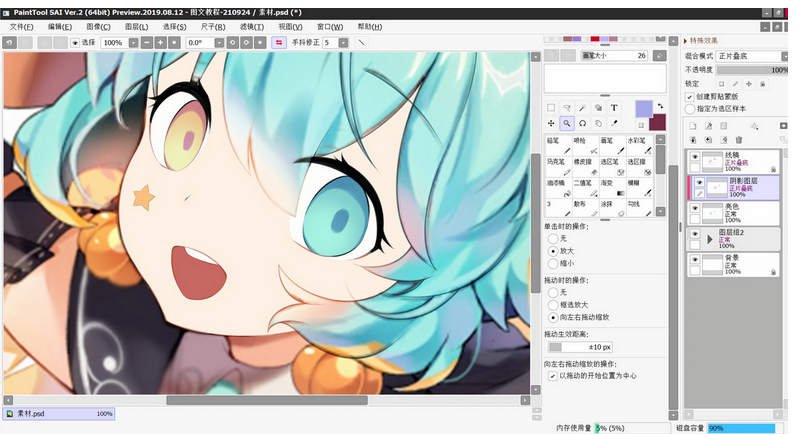Screen dimensions: 801x434
Task: Zoom out with the minus button
Action: click(147, 43)
